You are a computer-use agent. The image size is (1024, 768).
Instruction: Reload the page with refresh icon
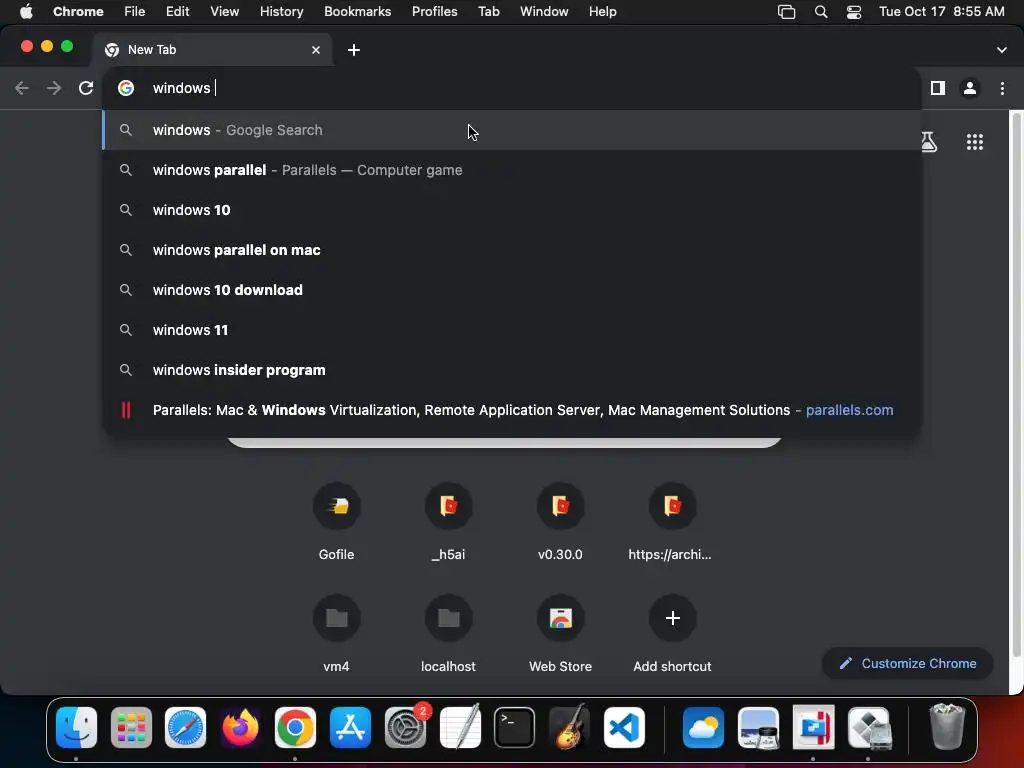[86, 88]
